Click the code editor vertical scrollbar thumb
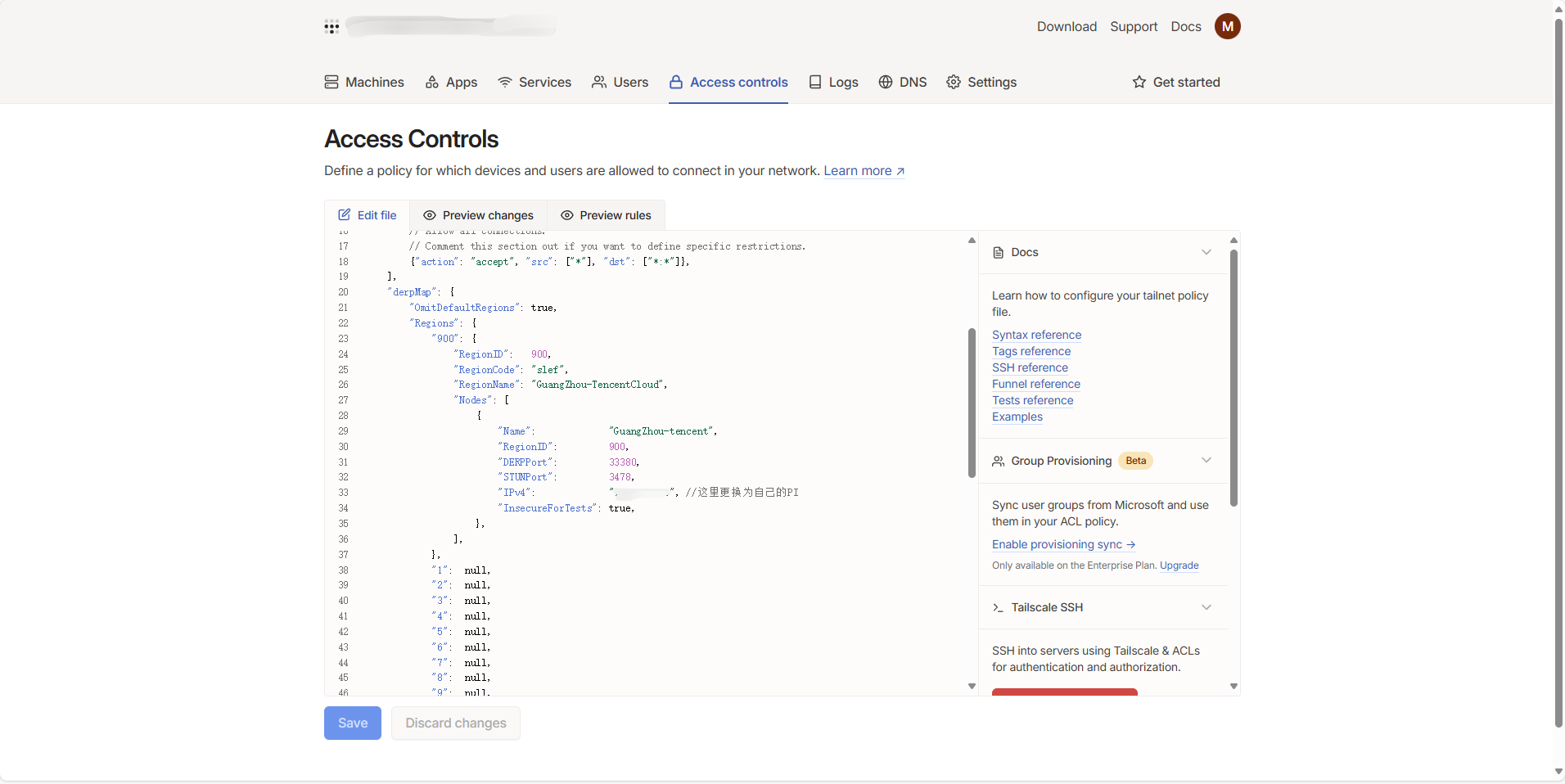Screen dimensions: 1565x784 (x=972, y=403)
